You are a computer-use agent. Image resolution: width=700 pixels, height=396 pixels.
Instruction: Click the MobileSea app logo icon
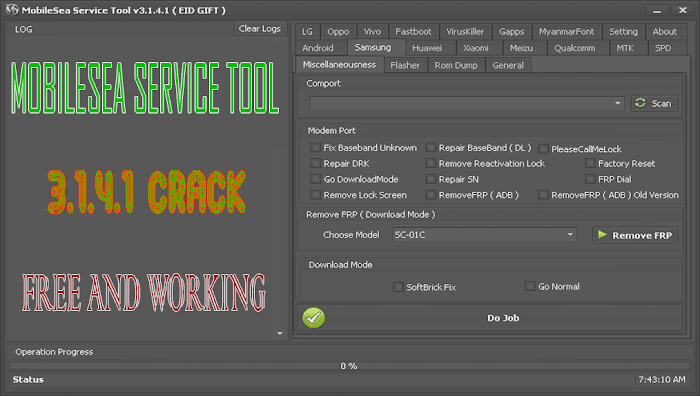click(x=12, y=10)
